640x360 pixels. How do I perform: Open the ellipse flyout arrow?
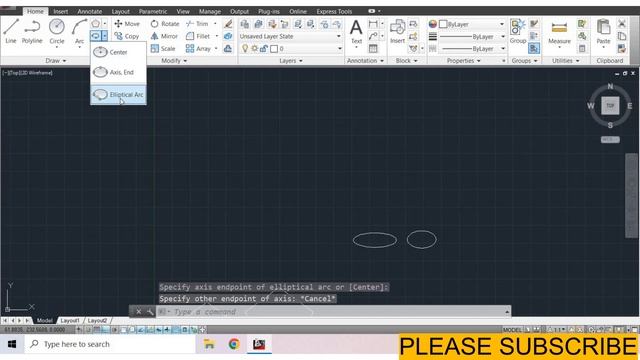[104, 36]
